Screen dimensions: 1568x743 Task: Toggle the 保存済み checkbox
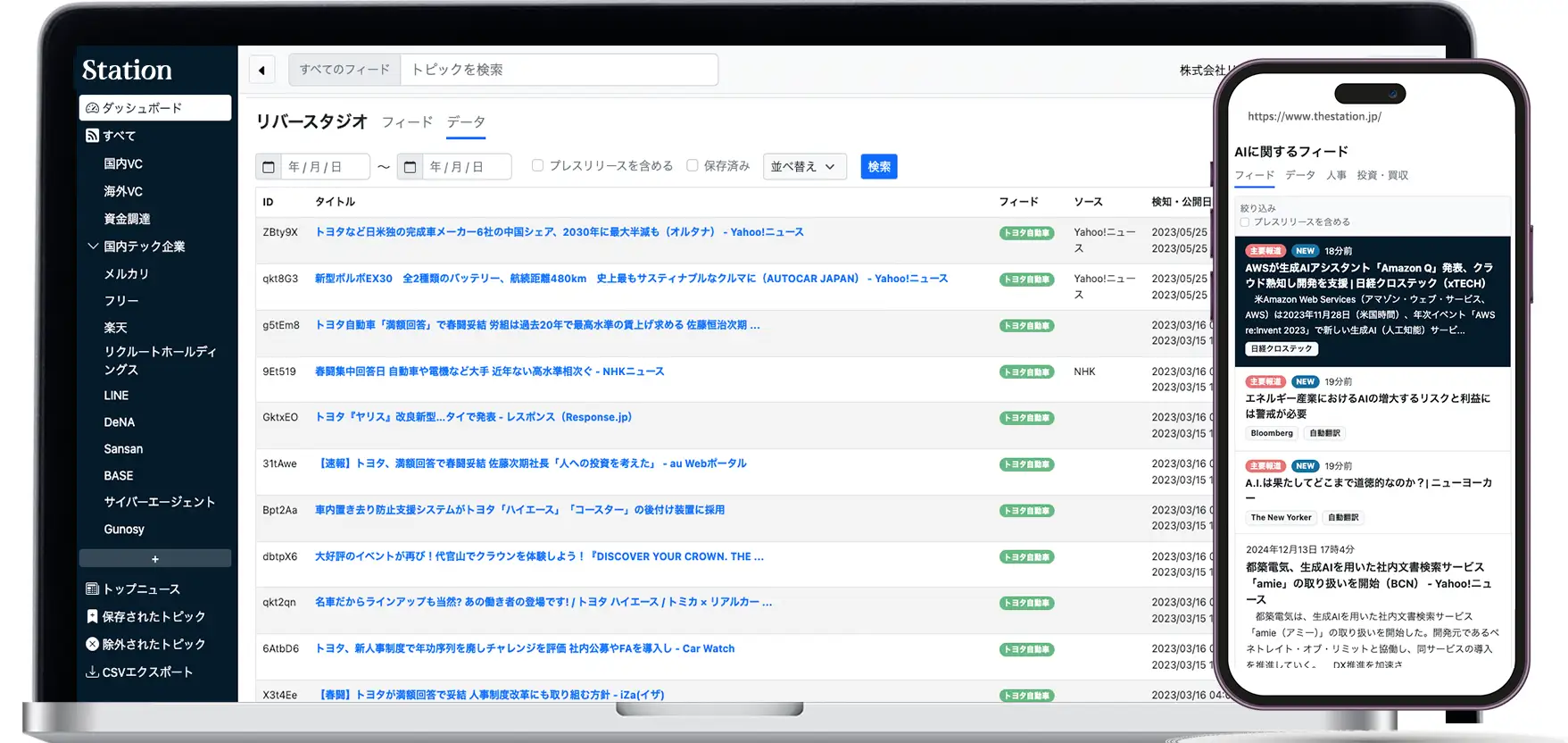click(692, 165)
